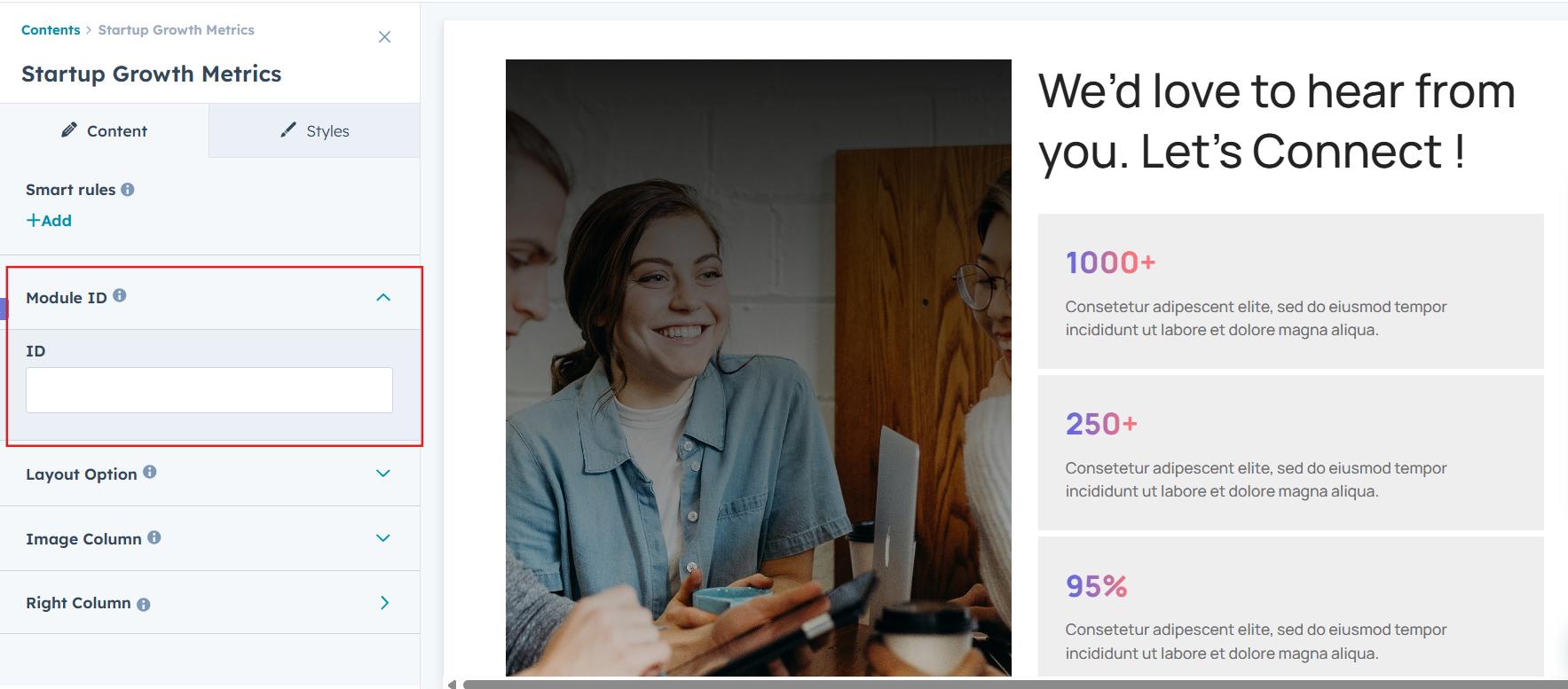Go back to Contents breadcrumb
The image size is (1568, 689).
tap(51, 30)
